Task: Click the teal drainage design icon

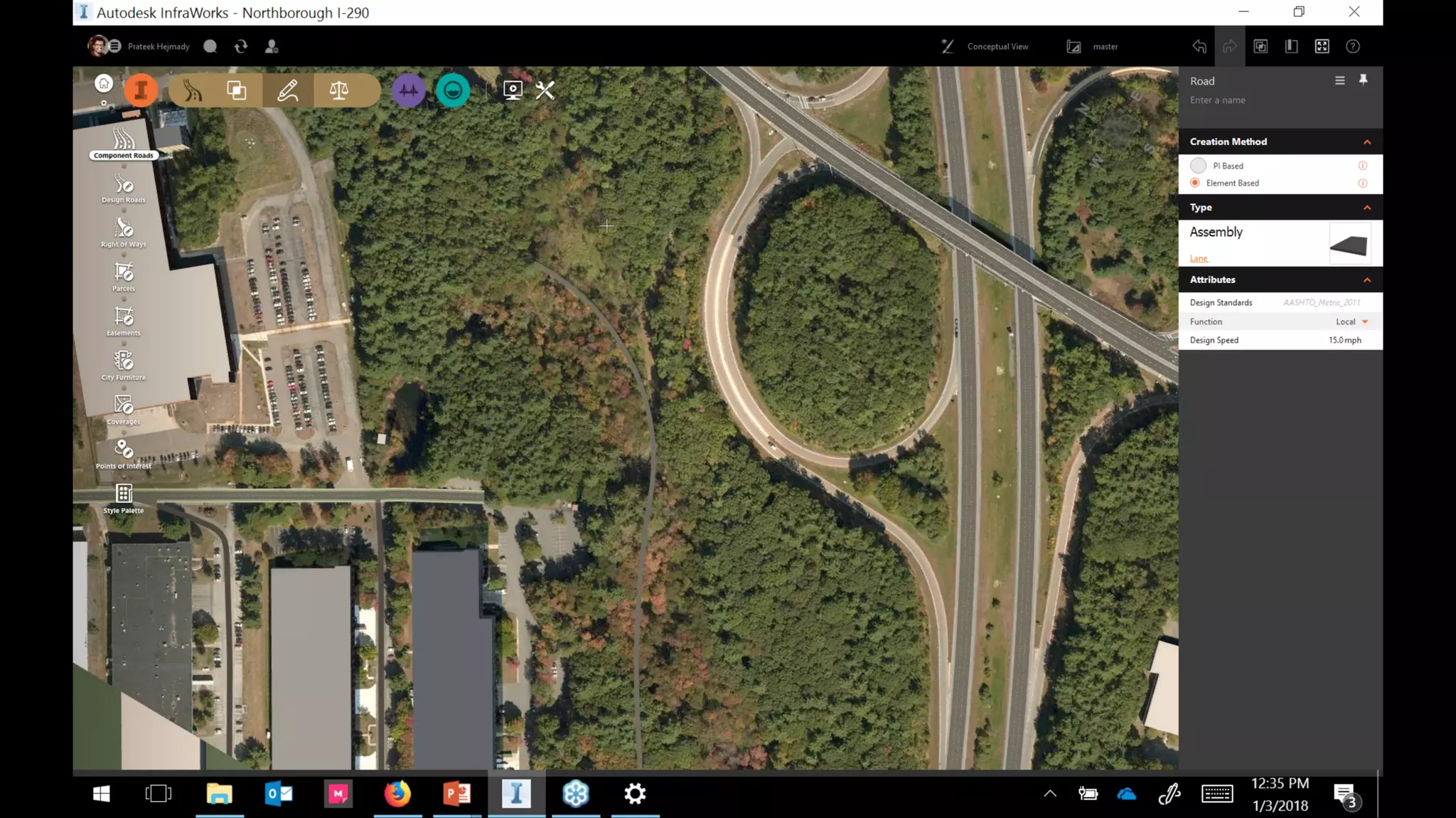Action: [x=453, y=90]
